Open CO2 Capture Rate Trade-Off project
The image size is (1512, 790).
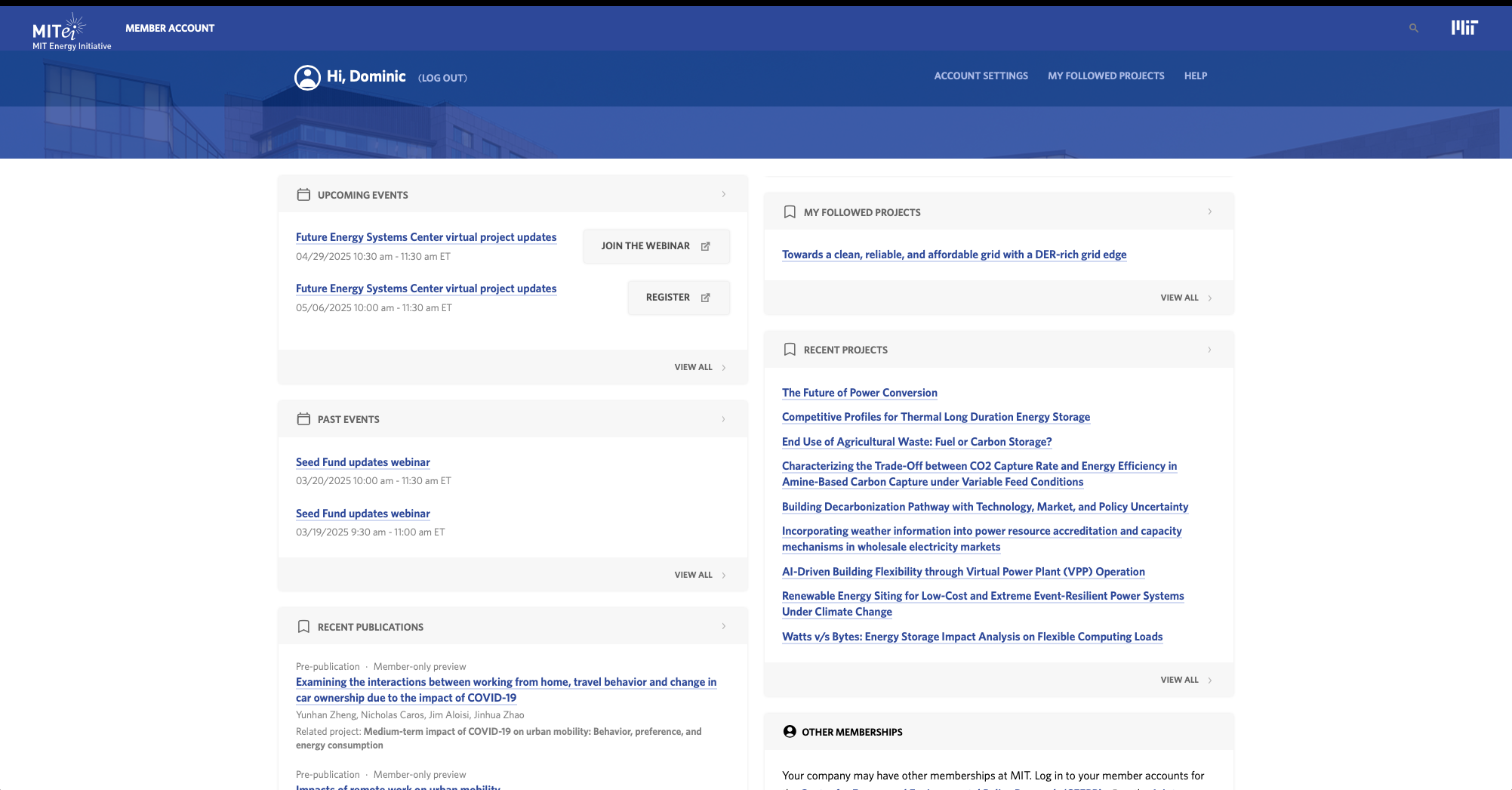point(979,474)
